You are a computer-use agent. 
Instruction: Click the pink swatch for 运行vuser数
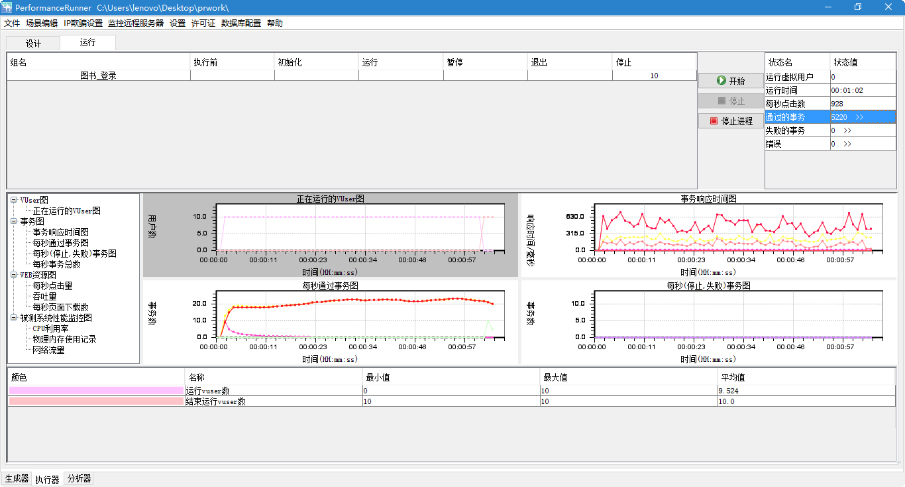pyautogui.click(x=96, y=391)
